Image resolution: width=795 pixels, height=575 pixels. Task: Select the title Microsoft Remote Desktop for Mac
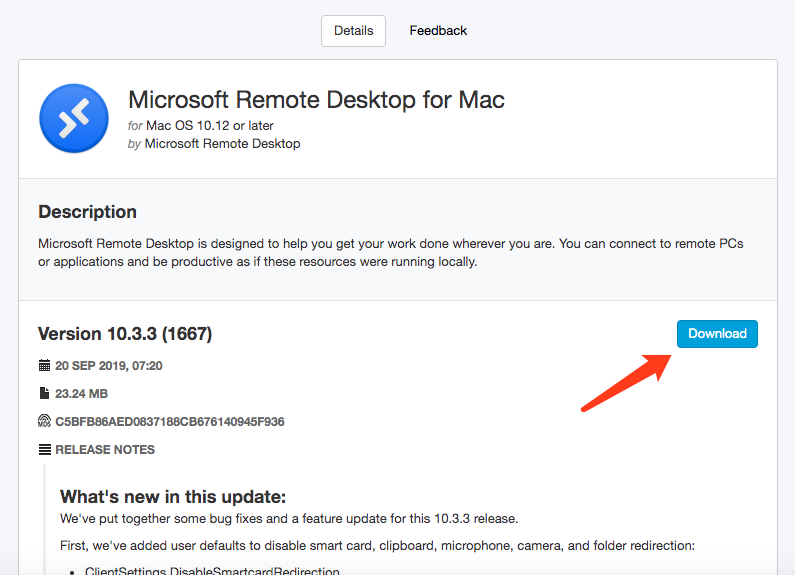316,99
